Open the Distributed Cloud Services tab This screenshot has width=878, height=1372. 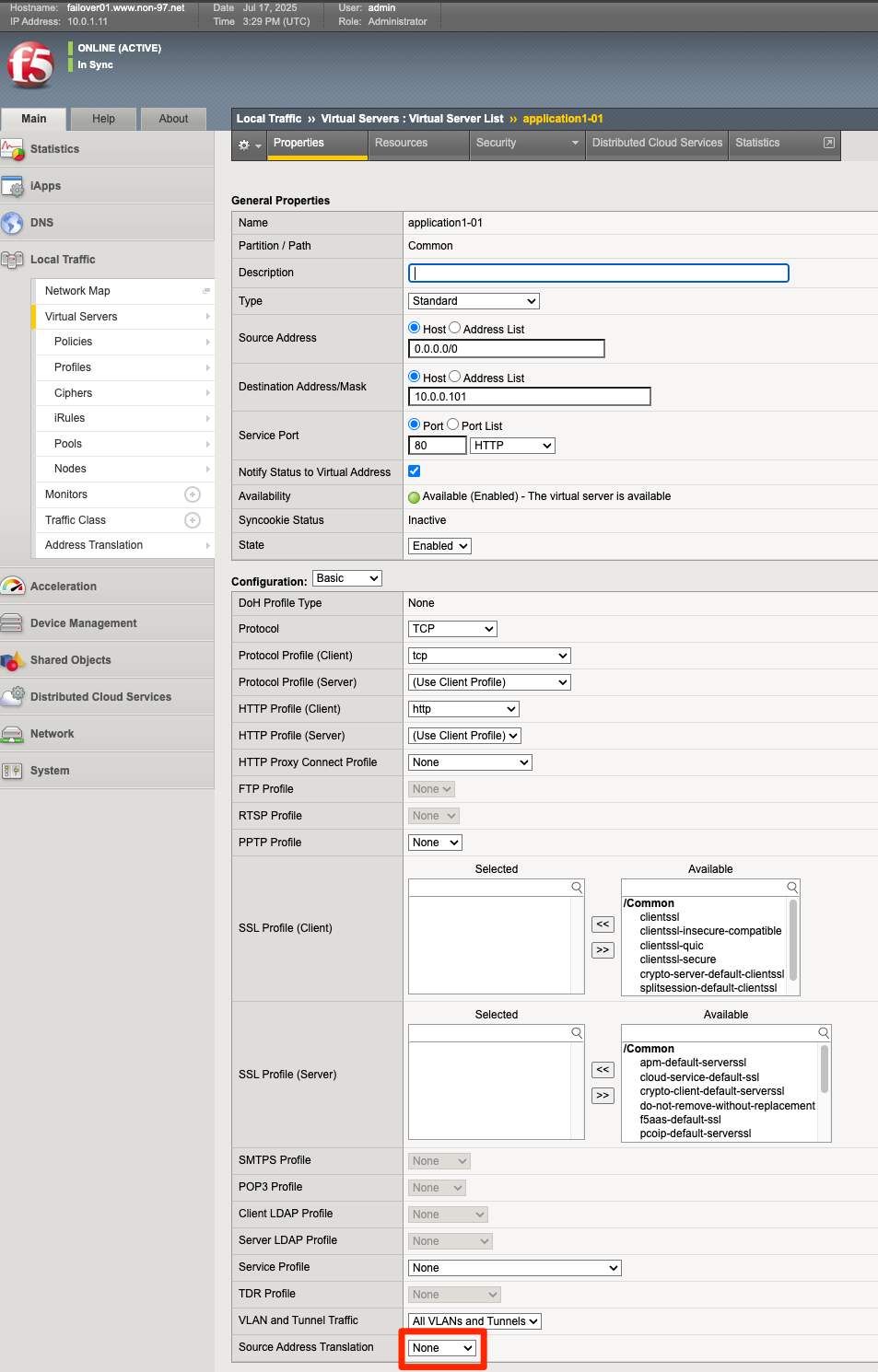(x=657, y=144)
